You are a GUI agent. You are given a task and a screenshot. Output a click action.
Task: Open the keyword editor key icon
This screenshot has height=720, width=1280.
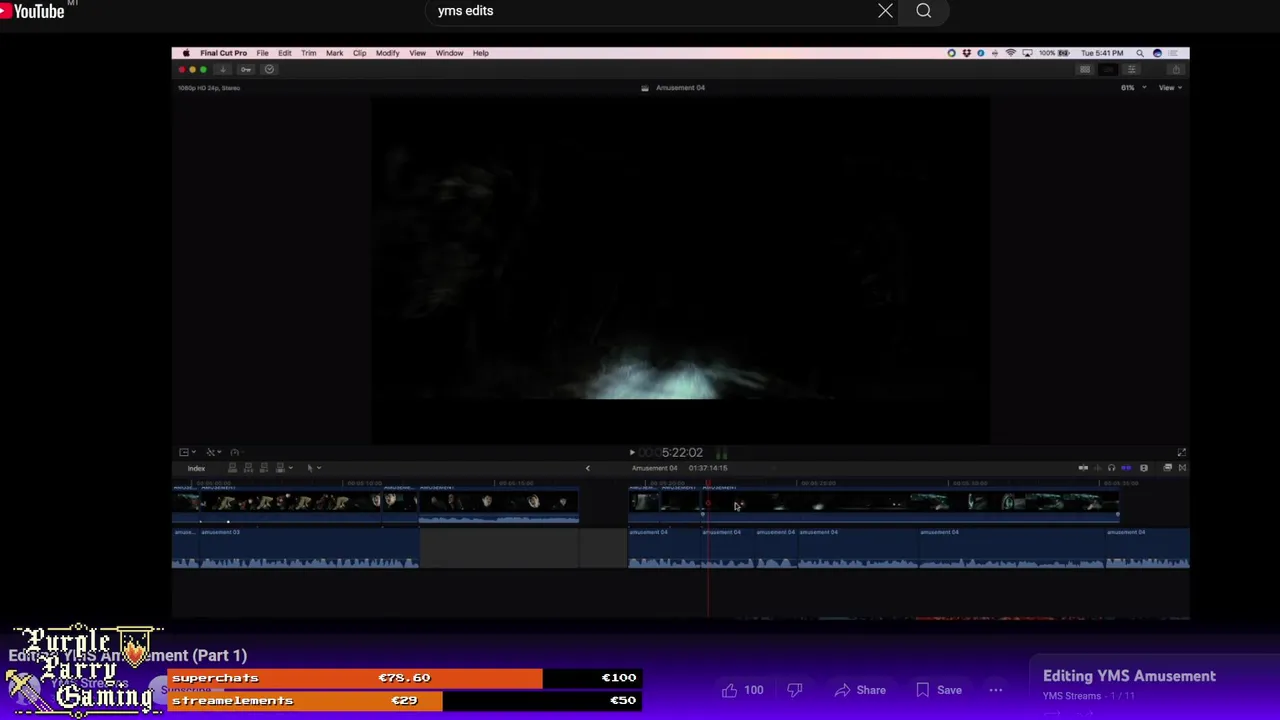click(246, 70)
